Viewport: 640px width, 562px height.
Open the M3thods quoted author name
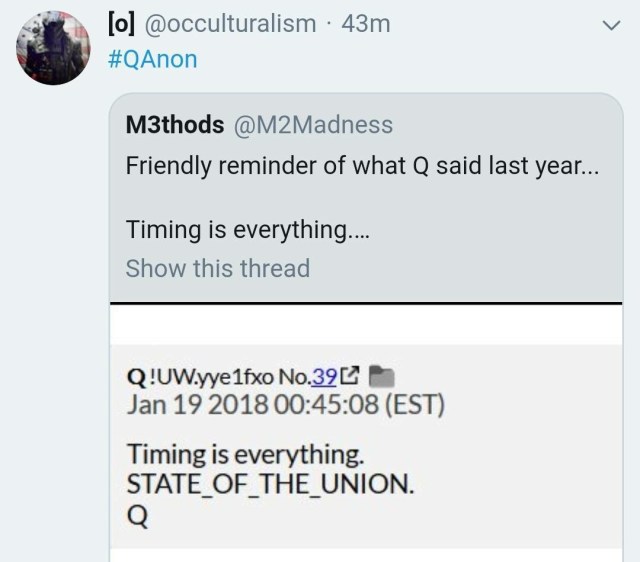(173, 124)
